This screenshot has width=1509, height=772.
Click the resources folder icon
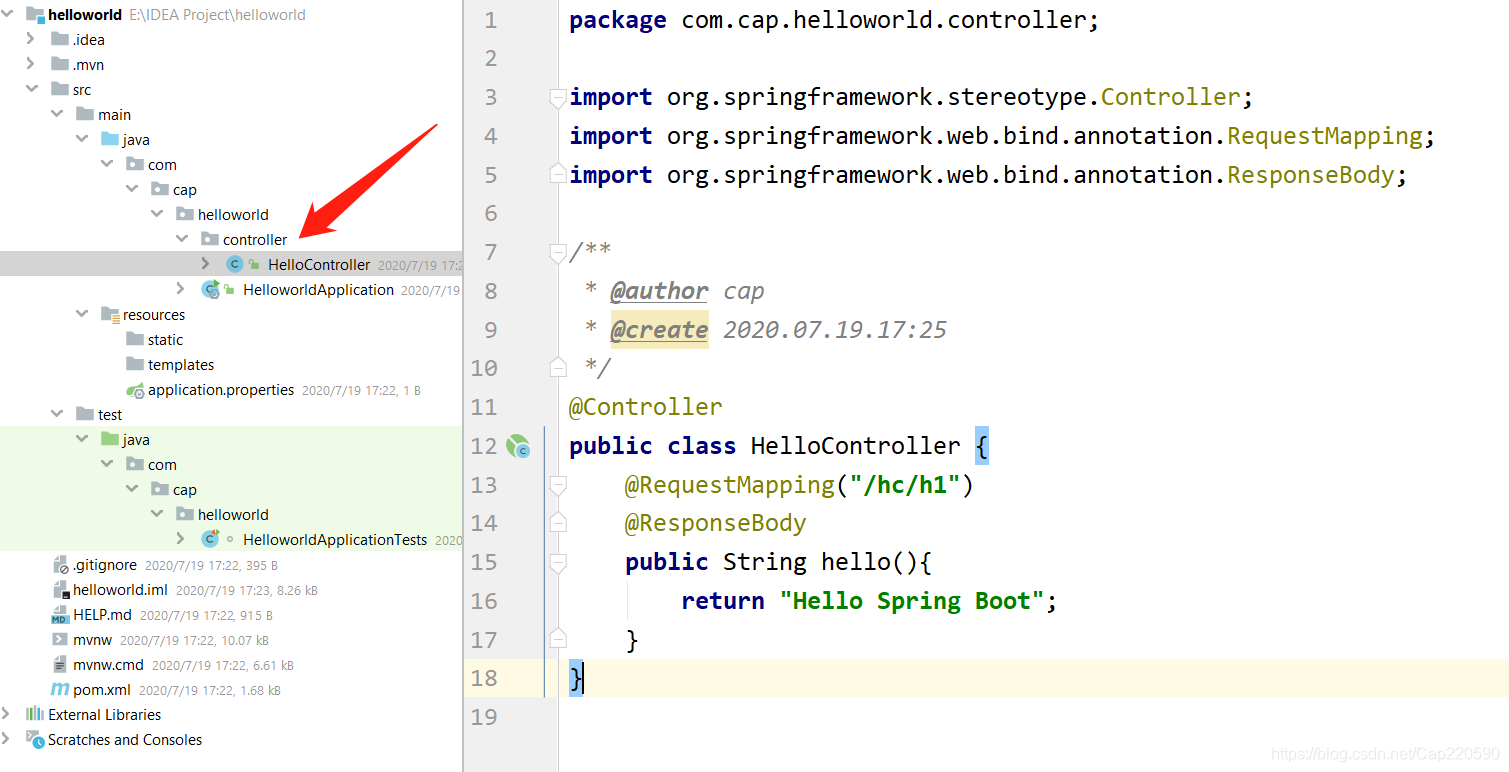coord(110,315)
